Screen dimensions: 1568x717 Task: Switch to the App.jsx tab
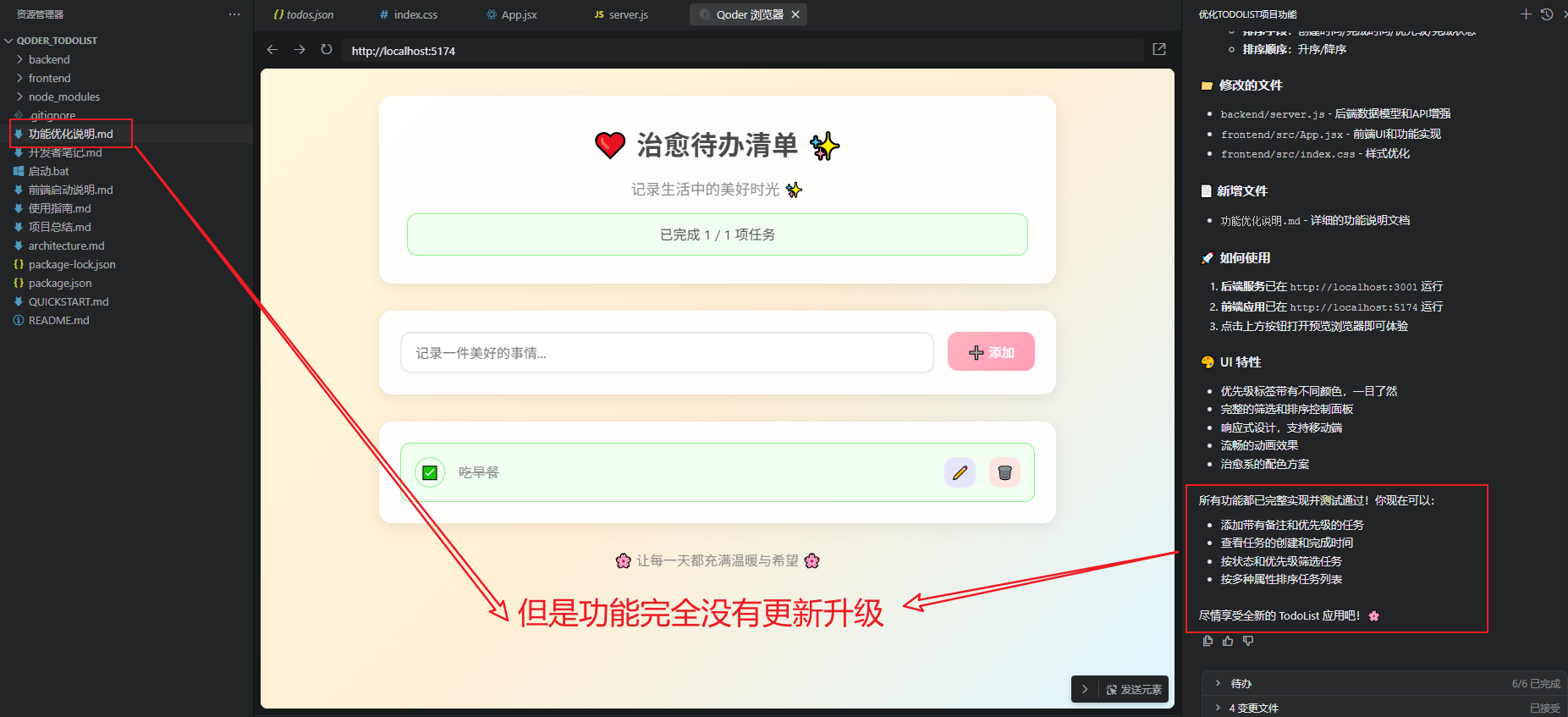pyautogui.click(x=512, y=14)
